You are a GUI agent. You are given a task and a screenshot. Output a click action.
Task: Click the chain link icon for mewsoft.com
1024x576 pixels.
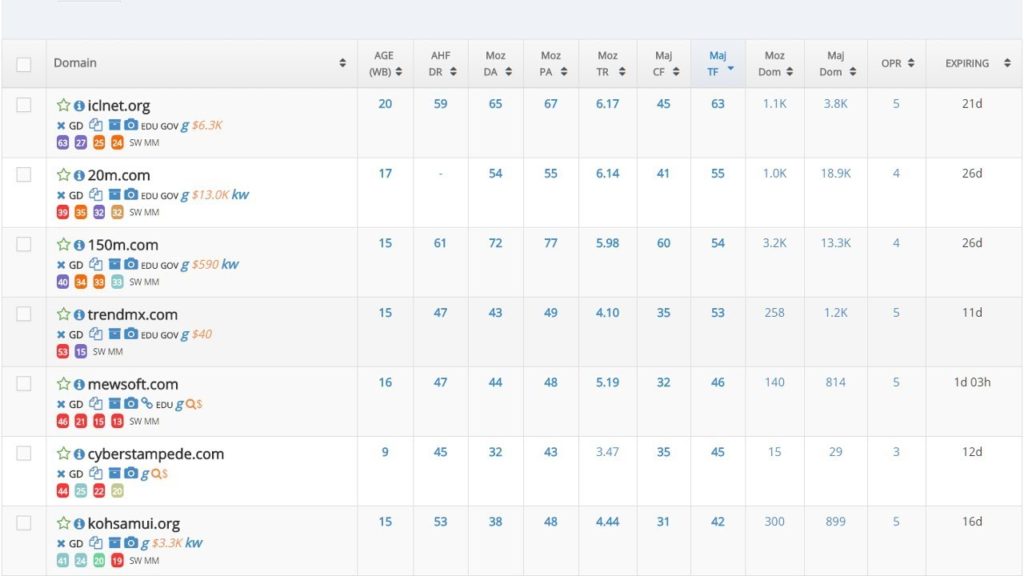147,404
